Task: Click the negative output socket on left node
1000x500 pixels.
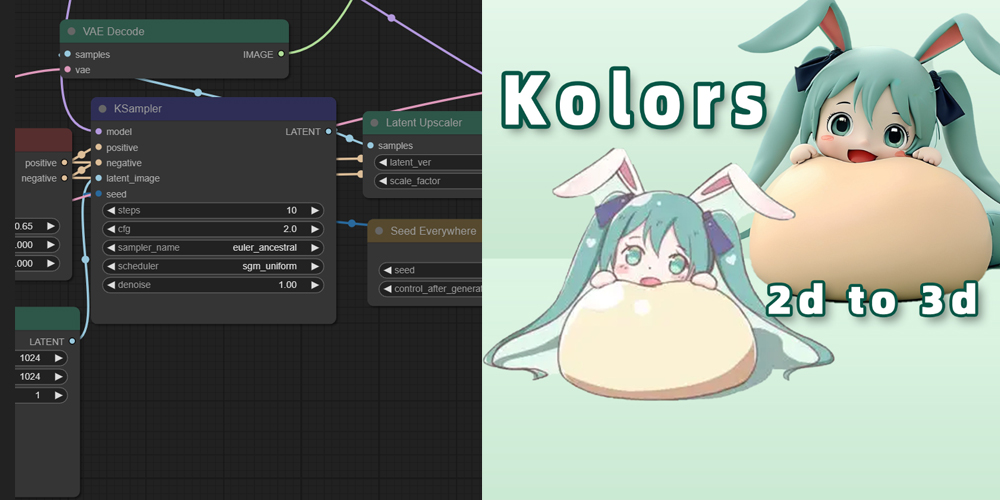Action: point(64,178)
